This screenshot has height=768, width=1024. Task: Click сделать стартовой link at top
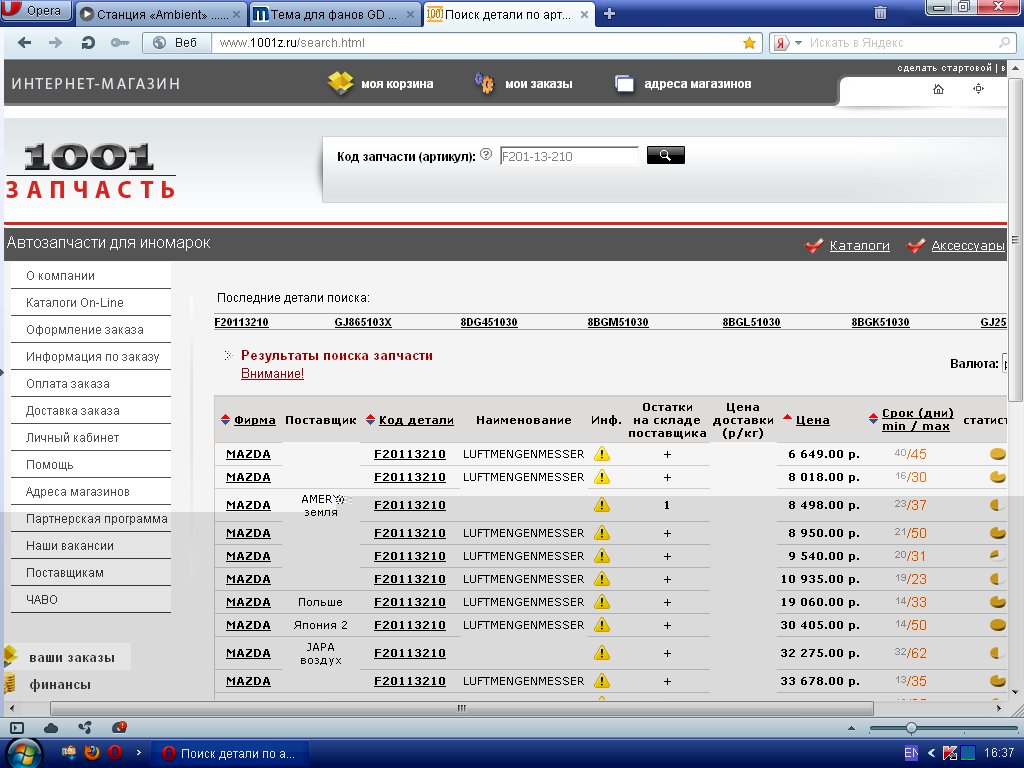click(944, 68)
